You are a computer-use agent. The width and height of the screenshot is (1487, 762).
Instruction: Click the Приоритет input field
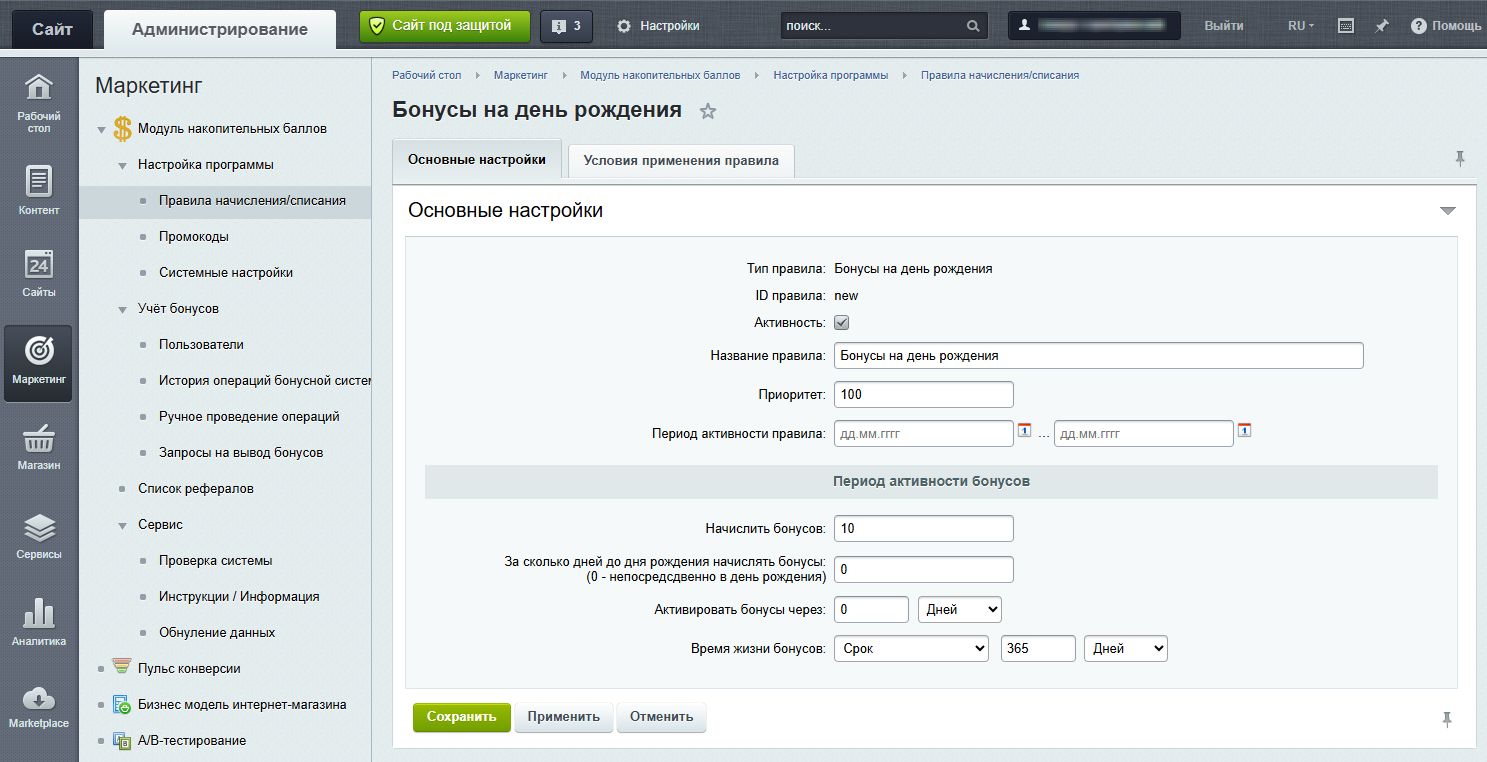point(924,395)
